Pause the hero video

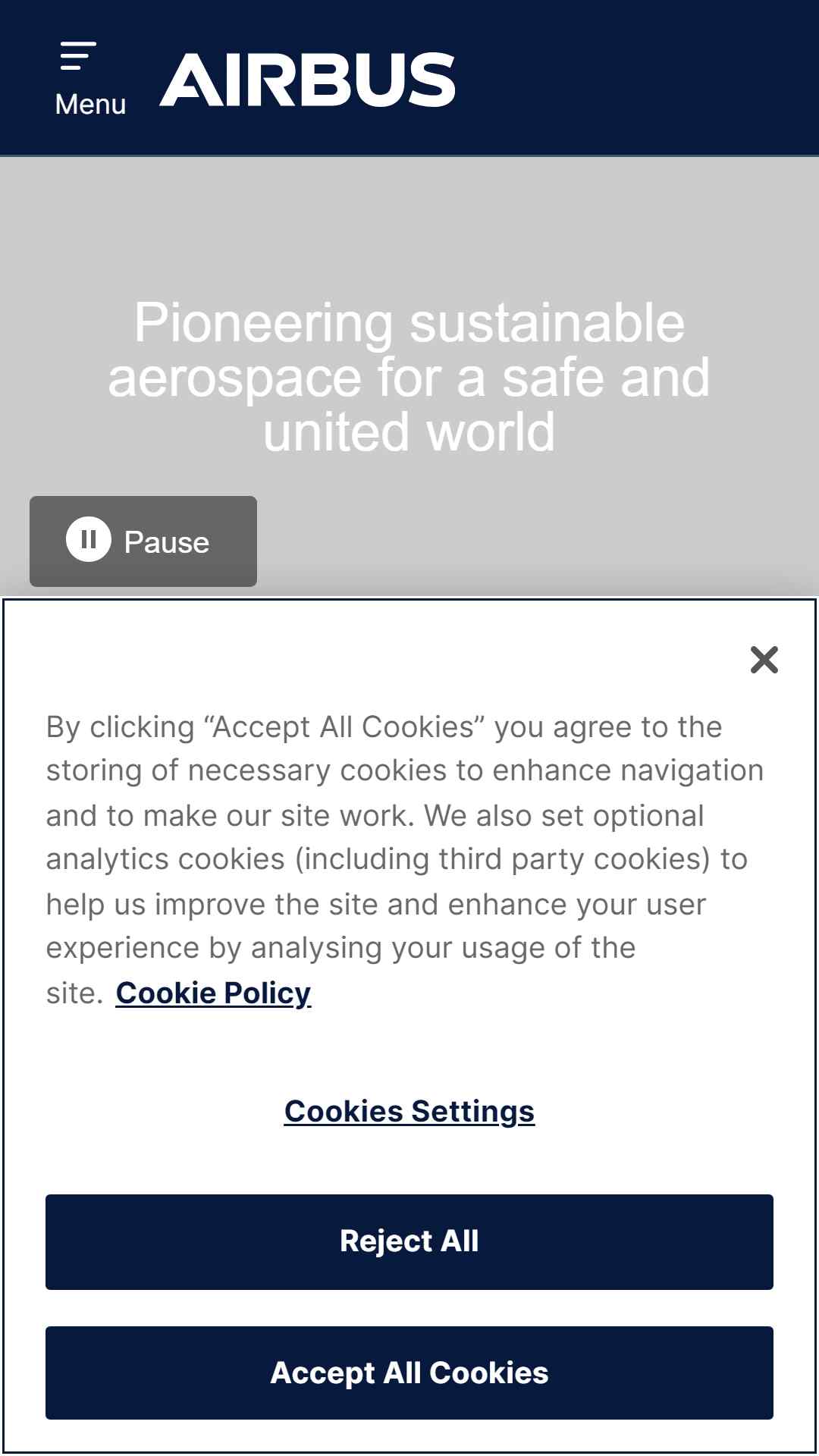tap(143, 541)
